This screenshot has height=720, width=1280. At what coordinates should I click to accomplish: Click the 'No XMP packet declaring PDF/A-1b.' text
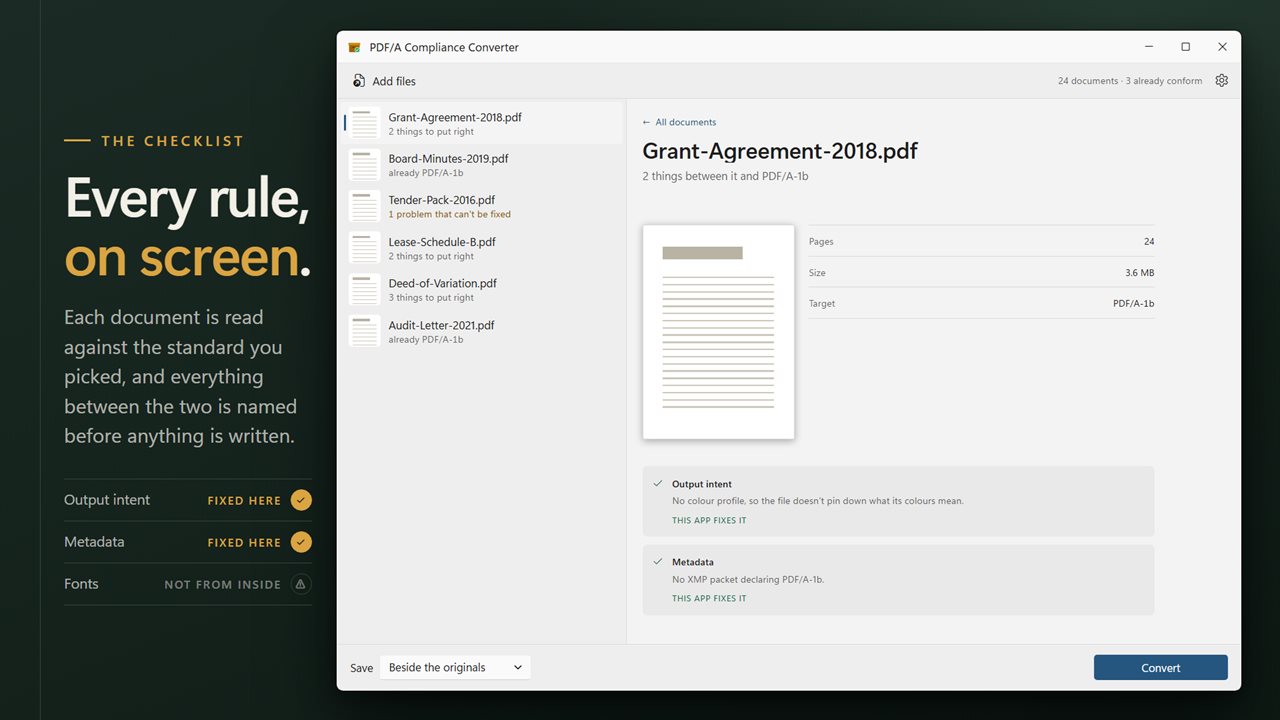(748, 579)
